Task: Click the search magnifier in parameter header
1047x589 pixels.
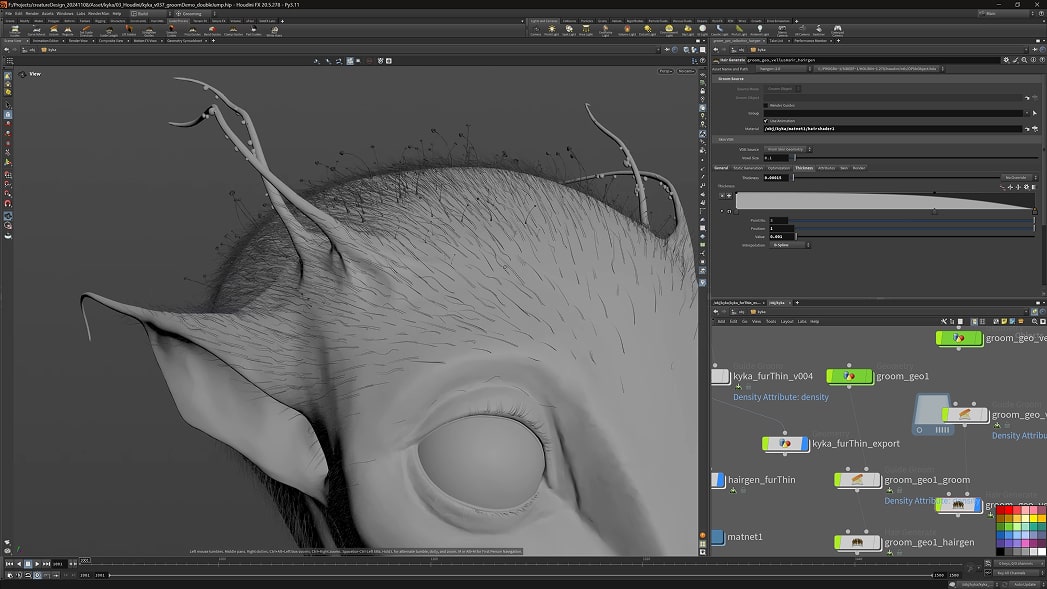Action: (1024, 60)
